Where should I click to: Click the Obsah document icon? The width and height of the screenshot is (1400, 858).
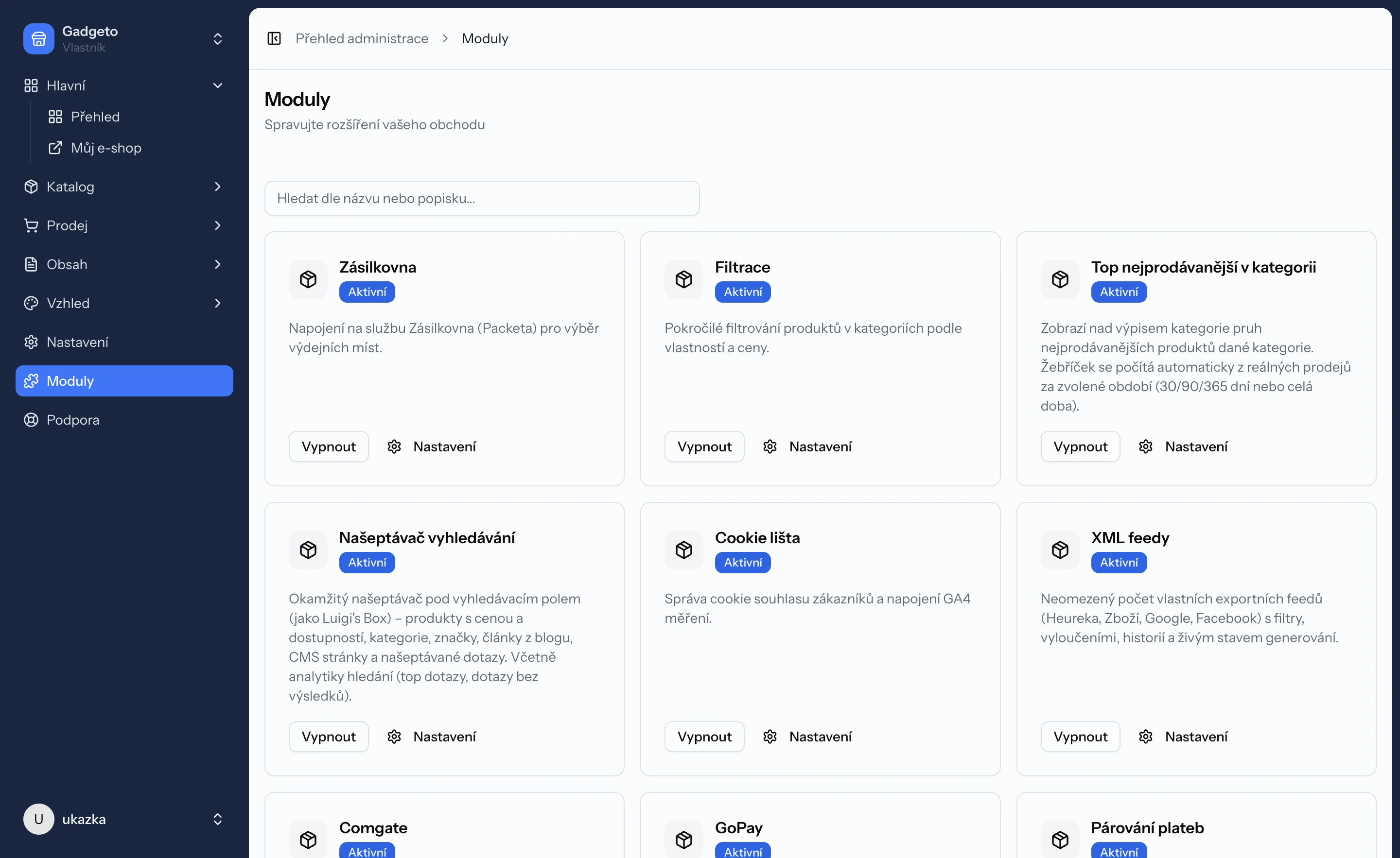(x=31, y=264)
